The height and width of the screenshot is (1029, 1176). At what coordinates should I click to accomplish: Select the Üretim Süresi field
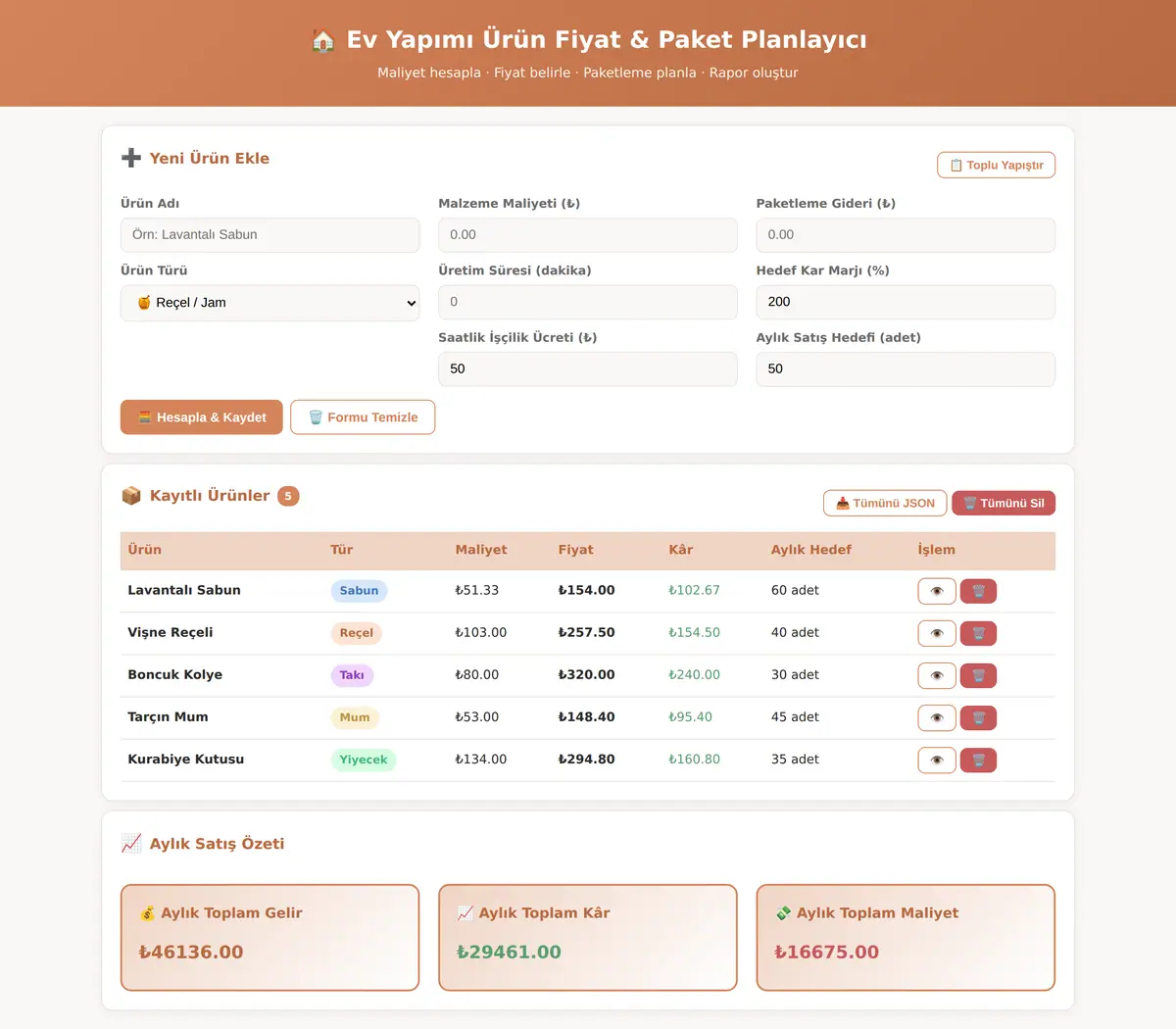pos(588,302)
